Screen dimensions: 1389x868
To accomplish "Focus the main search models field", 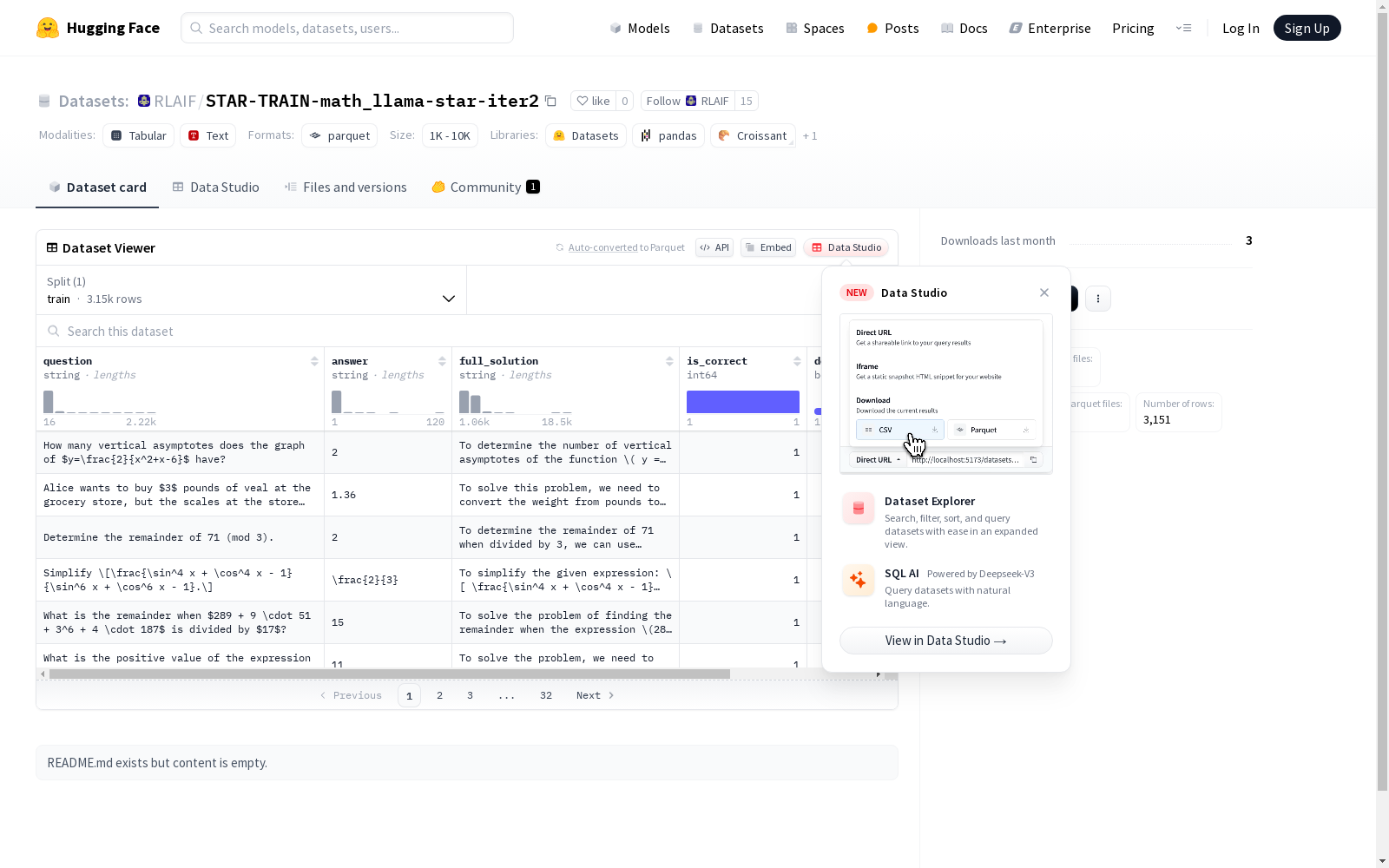I will coord(347,28).
